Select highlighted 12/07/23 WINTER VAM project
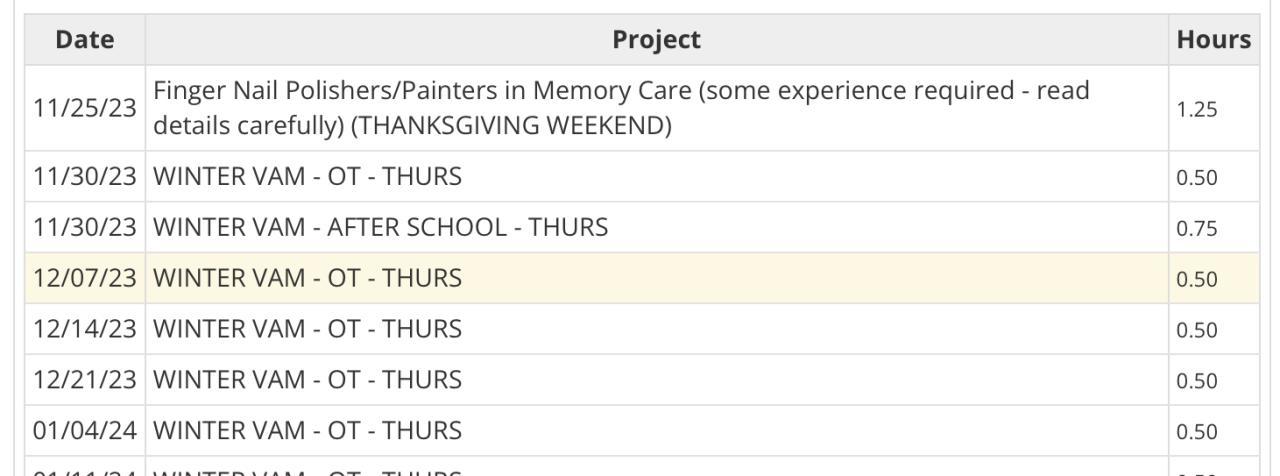1280x476 pixels. pos(307,278)
